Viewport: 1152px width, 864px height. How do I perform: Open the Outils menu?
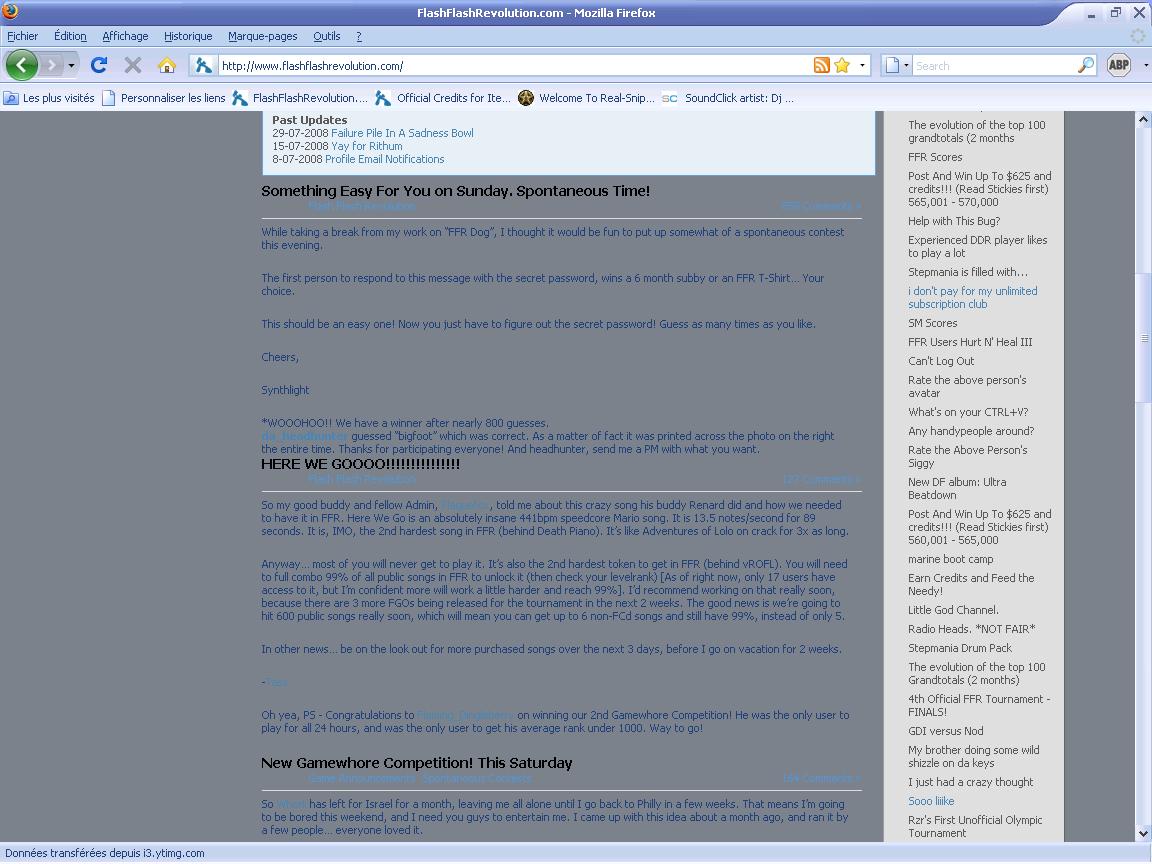(x=326, y=36)
